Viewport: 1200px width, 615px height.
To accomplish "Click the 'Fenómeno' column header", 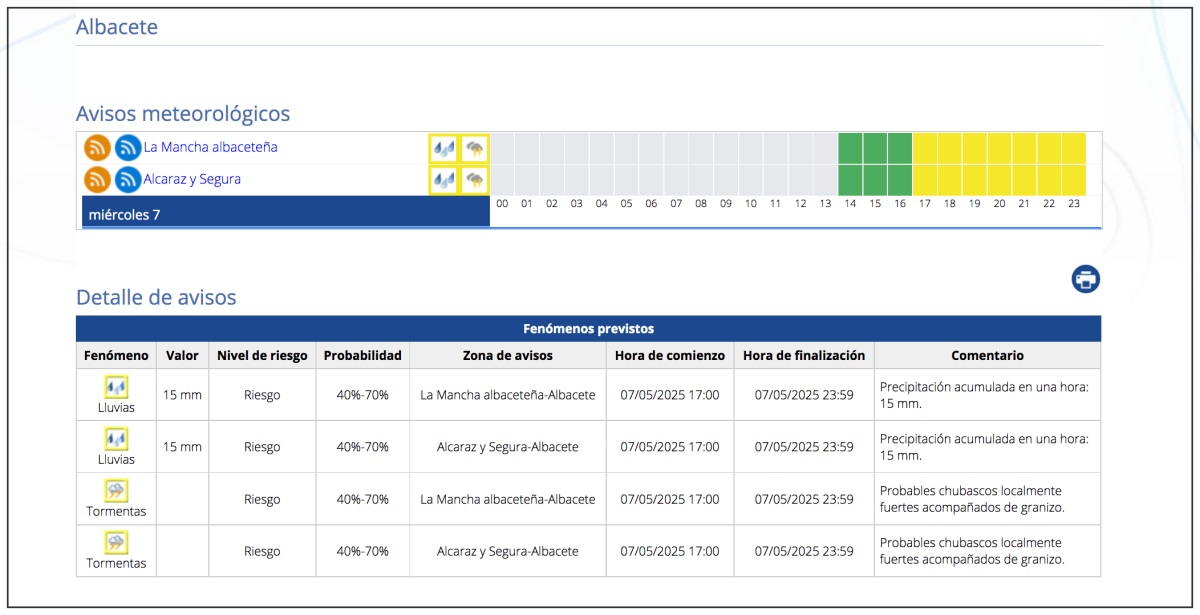I will 116,355.
